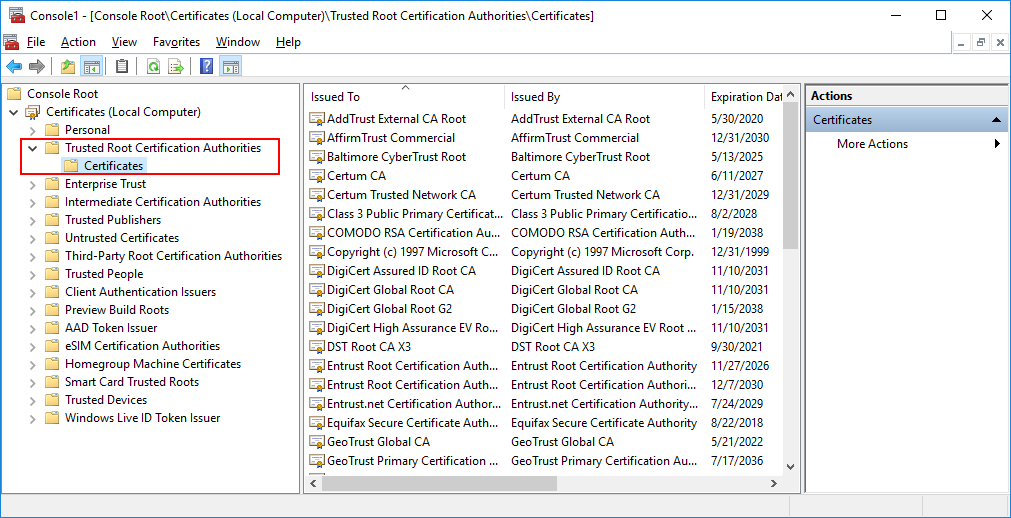Click certificate icon of AddTrust External CA Root

[317, 119]
